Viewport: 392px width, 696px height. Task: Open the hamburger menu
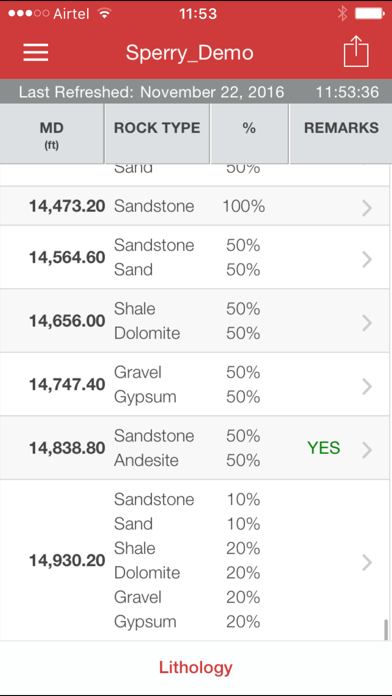(x=36, y=53)
